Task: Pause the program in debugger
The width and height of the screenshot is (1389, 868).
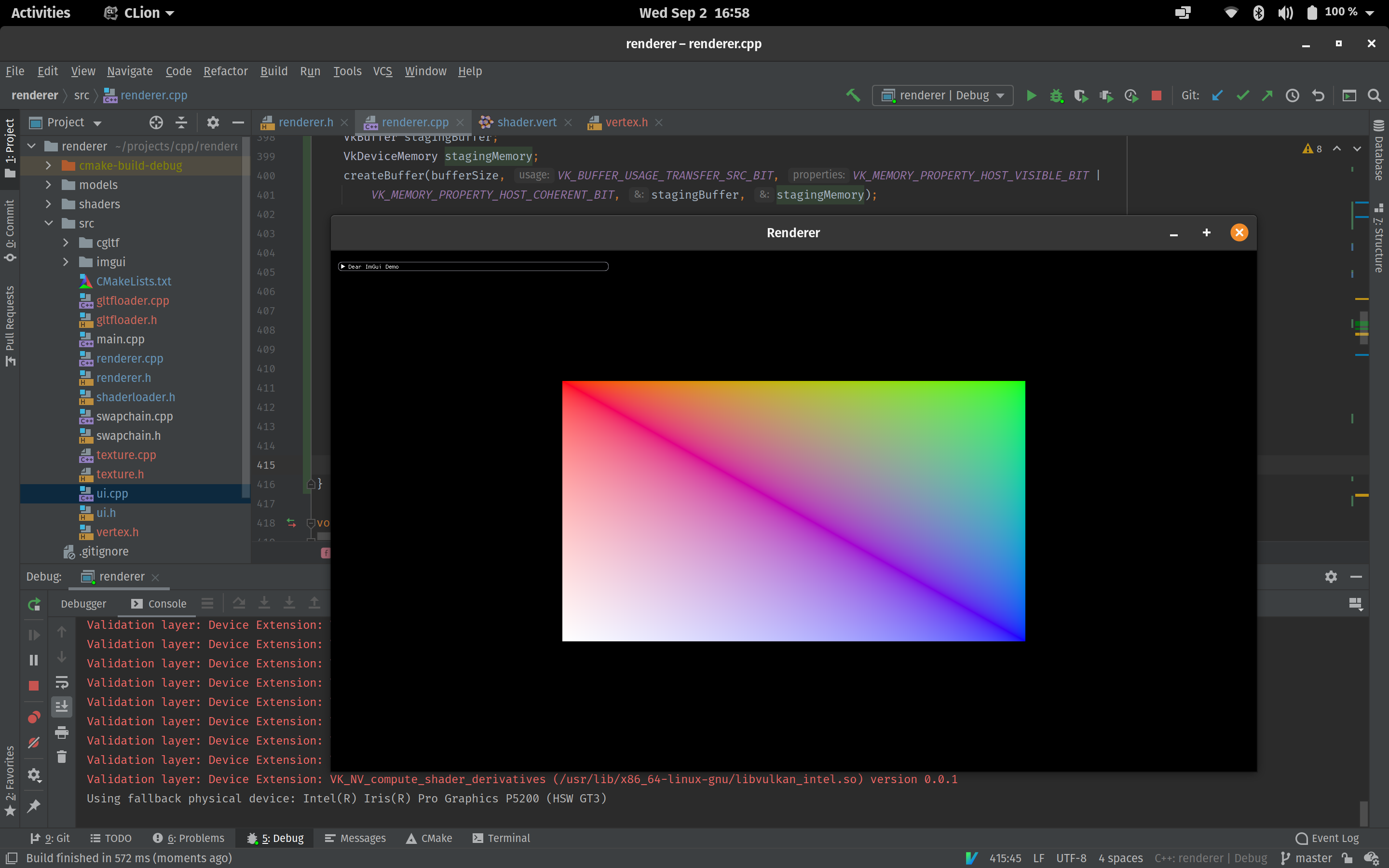Action: pos(34,660)
